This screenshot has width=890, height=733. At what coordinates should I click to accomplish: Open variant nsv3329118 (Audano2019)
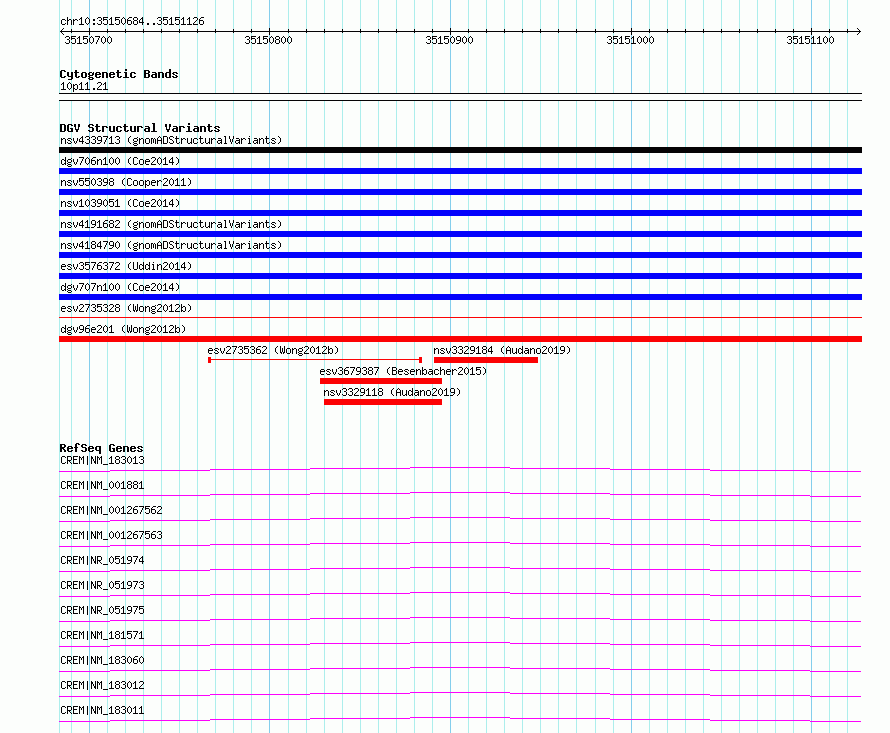392,392
